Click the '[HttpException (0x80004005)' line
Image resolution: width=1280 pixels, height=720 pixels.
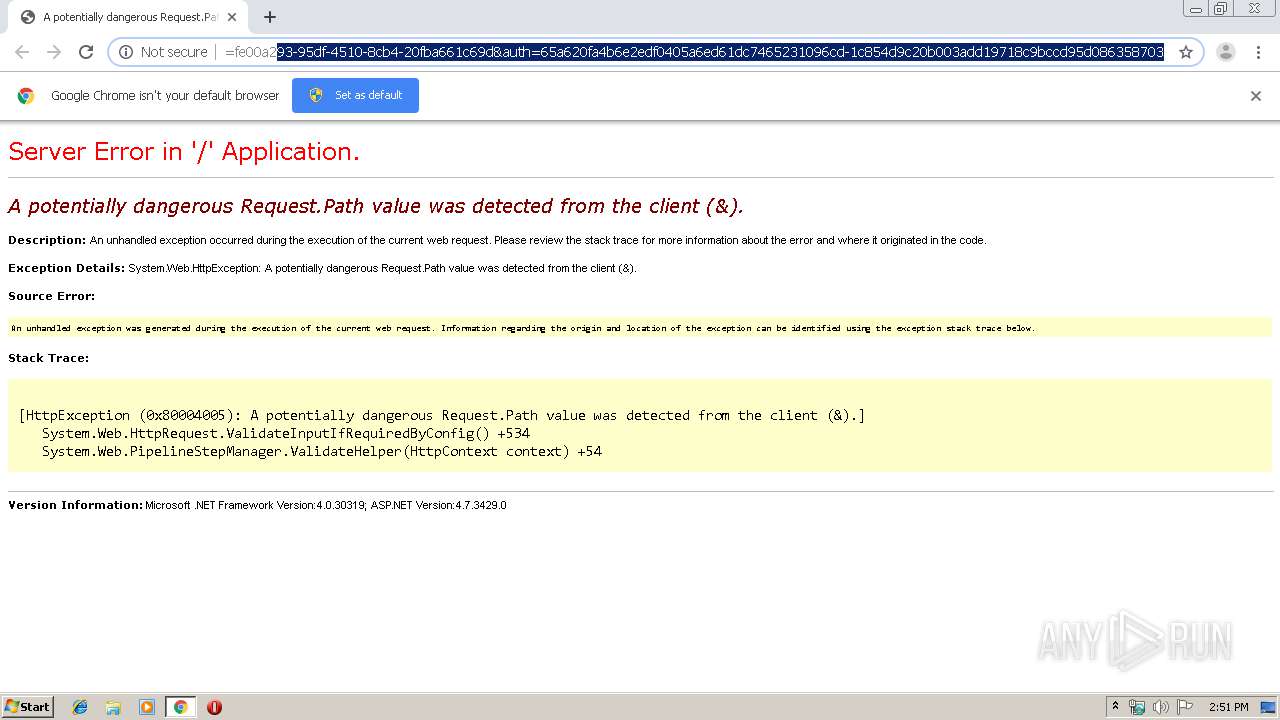[x=442, y=415]
